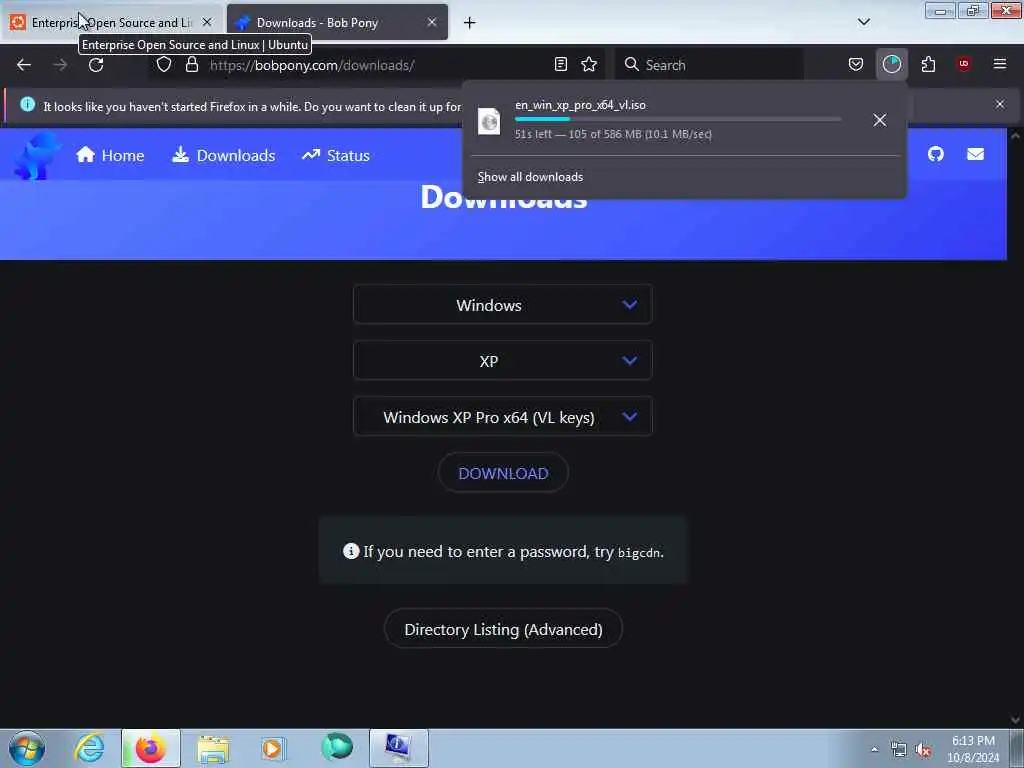Open Directory Listing (Advanced)
The image size is (1024, 768).
coord(503,629)
